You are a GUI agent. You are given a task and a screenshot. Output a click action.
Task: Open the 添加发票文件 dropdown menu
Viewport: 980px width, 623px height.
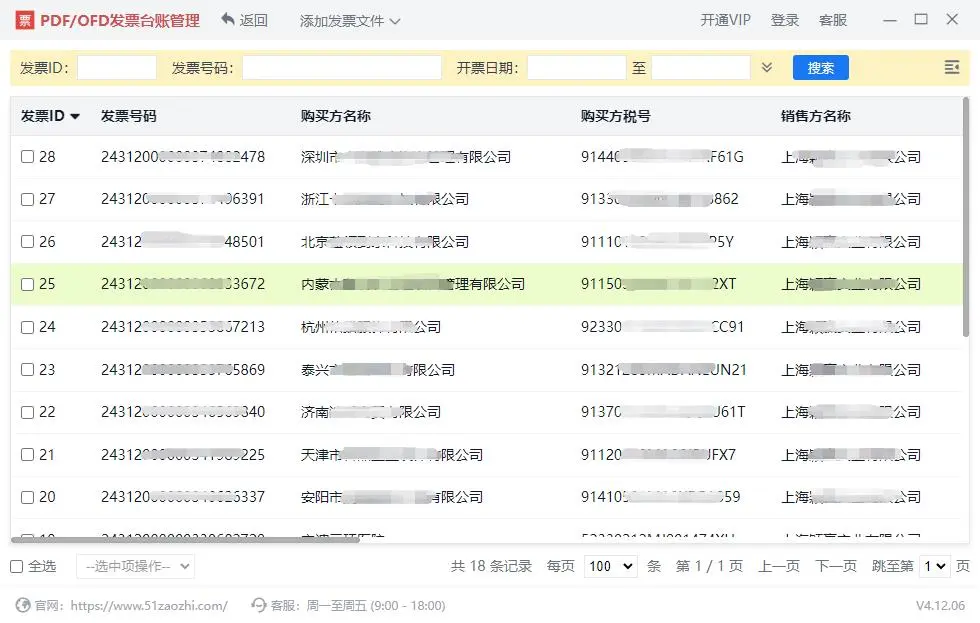[x=350, y=21]
